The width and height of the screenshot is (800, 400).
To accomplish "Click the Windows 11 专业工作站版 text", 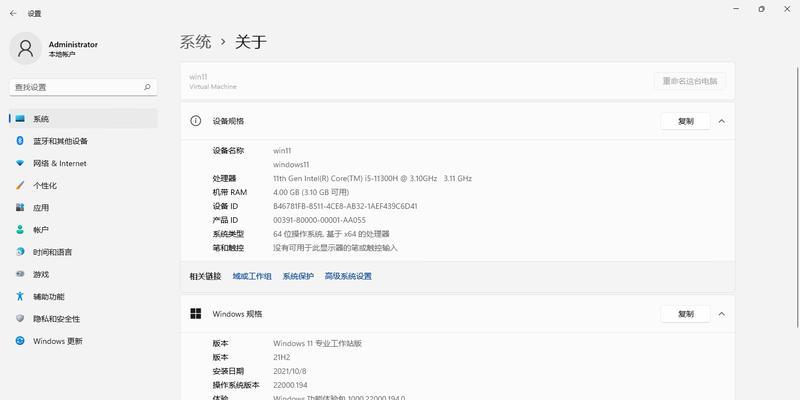I will [317, 343].
